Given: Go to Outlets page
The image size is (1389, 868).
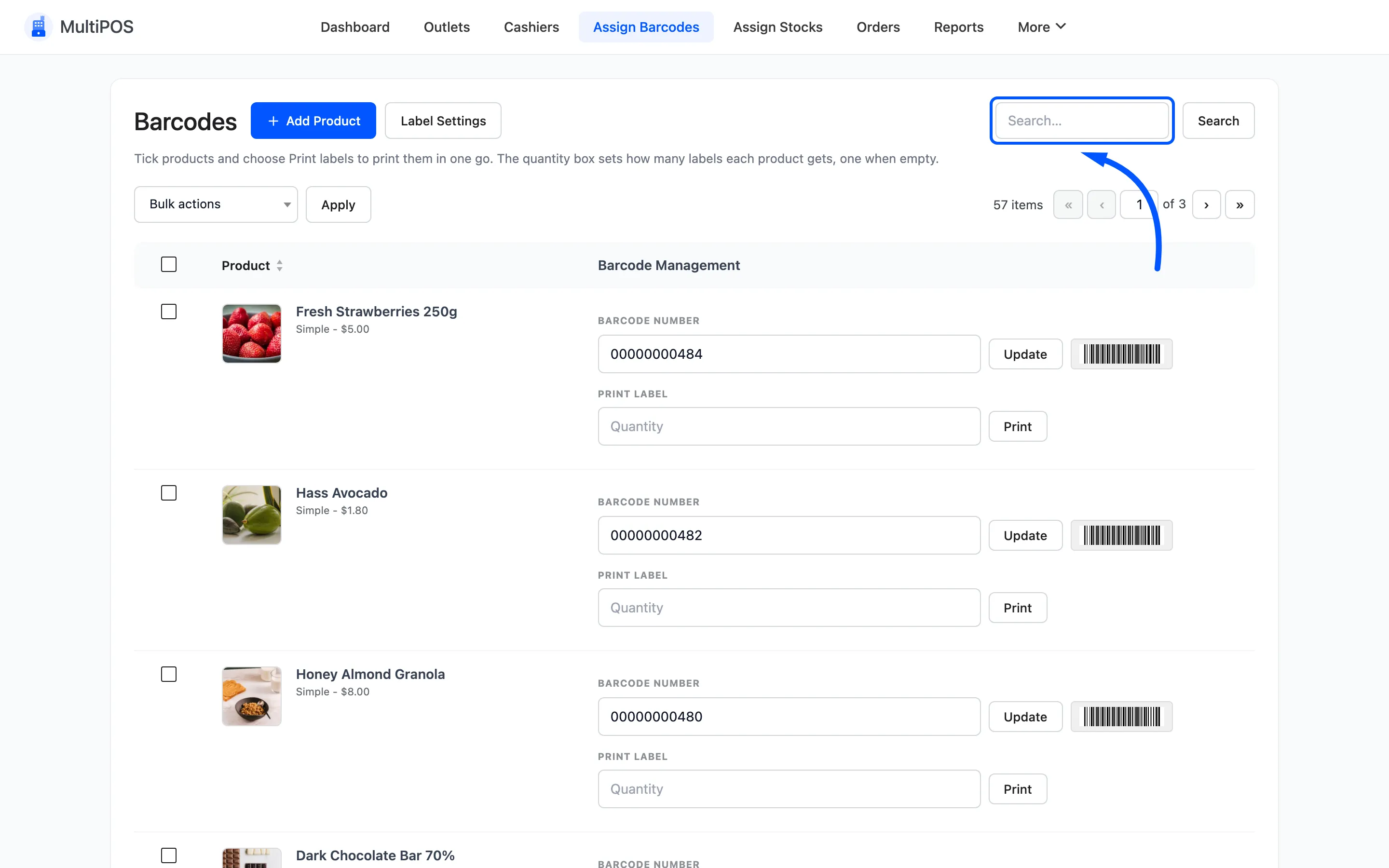Looking at the screenshot, I should coord(447,27).
